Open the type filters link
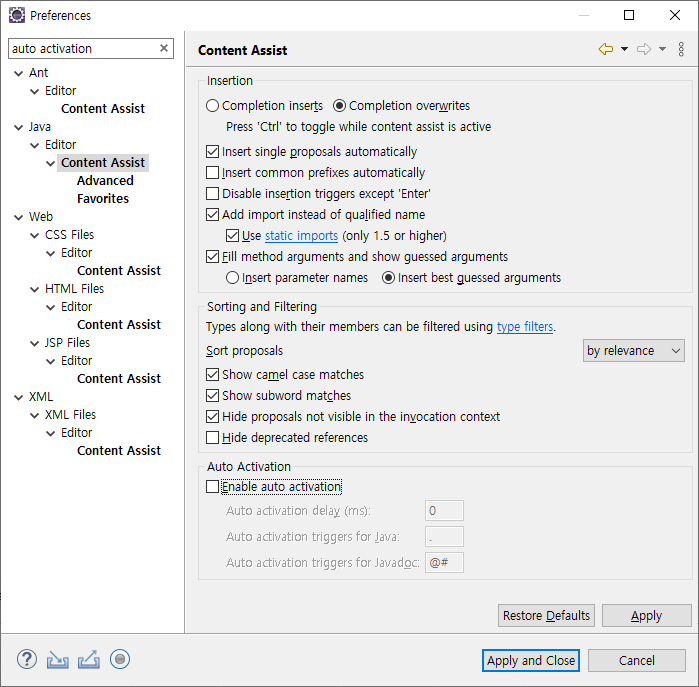Image resolution: width=699 pixels, height=687 pixels. click(525, 327)
